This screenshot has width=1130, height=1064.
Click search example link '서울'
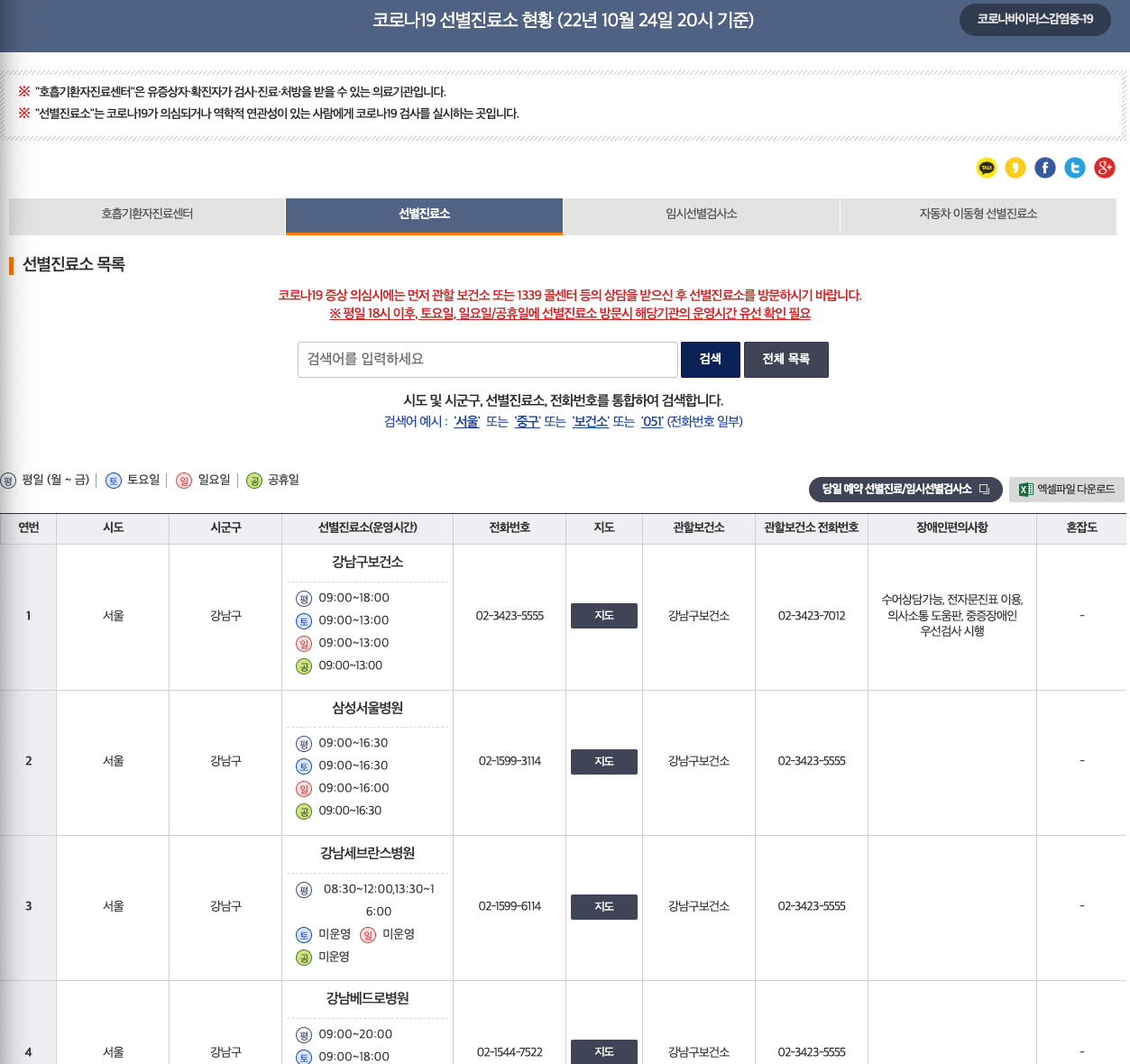click(x=466, y=422)
